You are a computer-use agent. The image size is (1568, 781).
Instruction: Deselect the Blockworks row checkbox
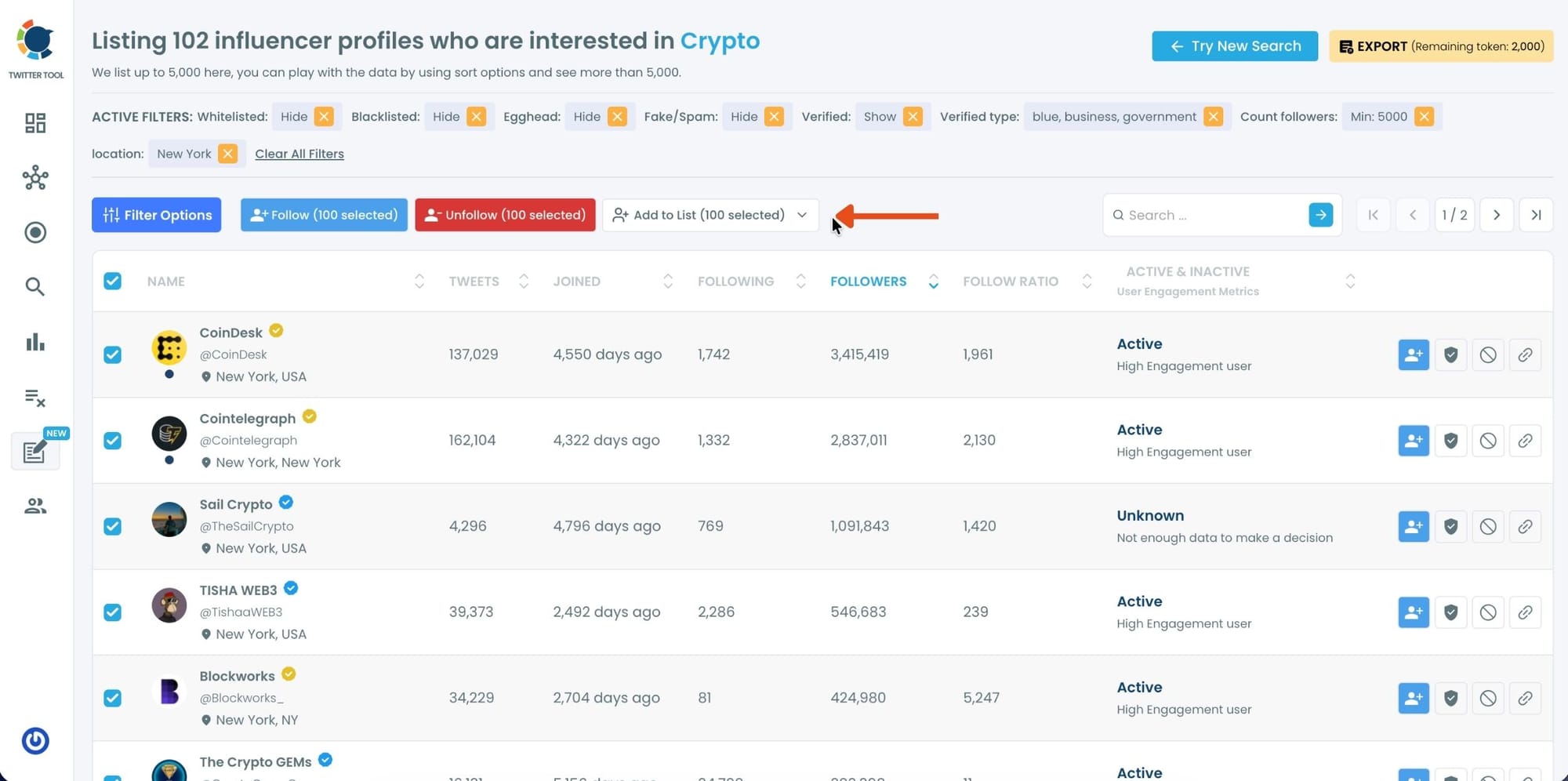(x=113, y=698)
